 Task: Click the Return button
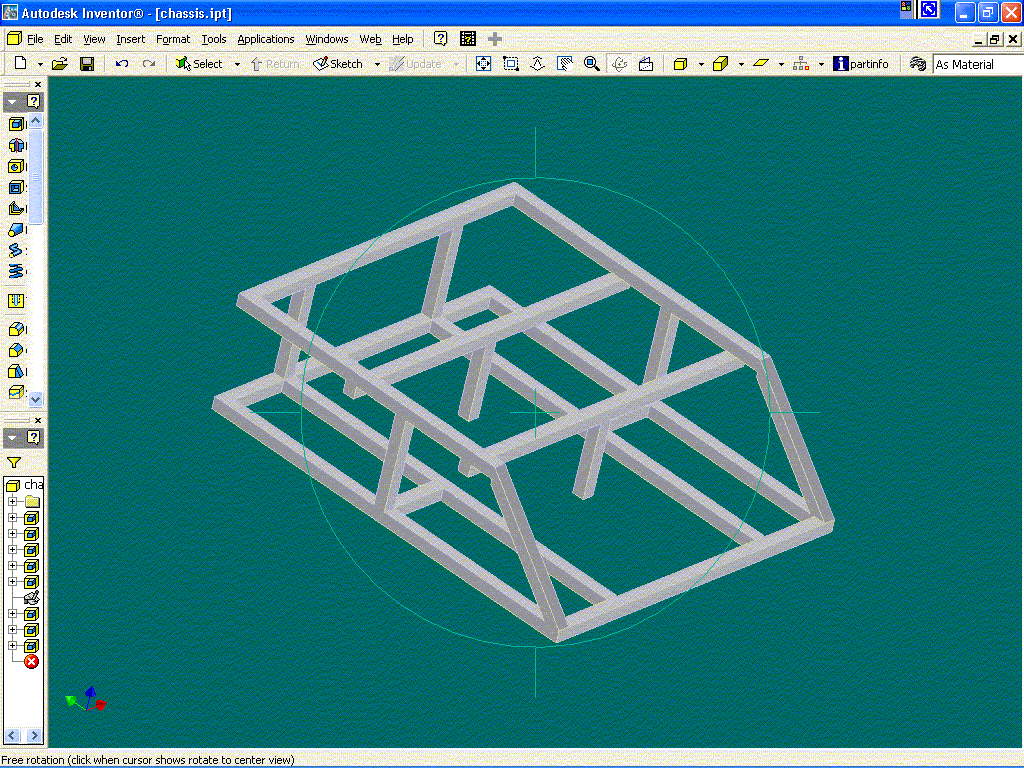point(275,64)
